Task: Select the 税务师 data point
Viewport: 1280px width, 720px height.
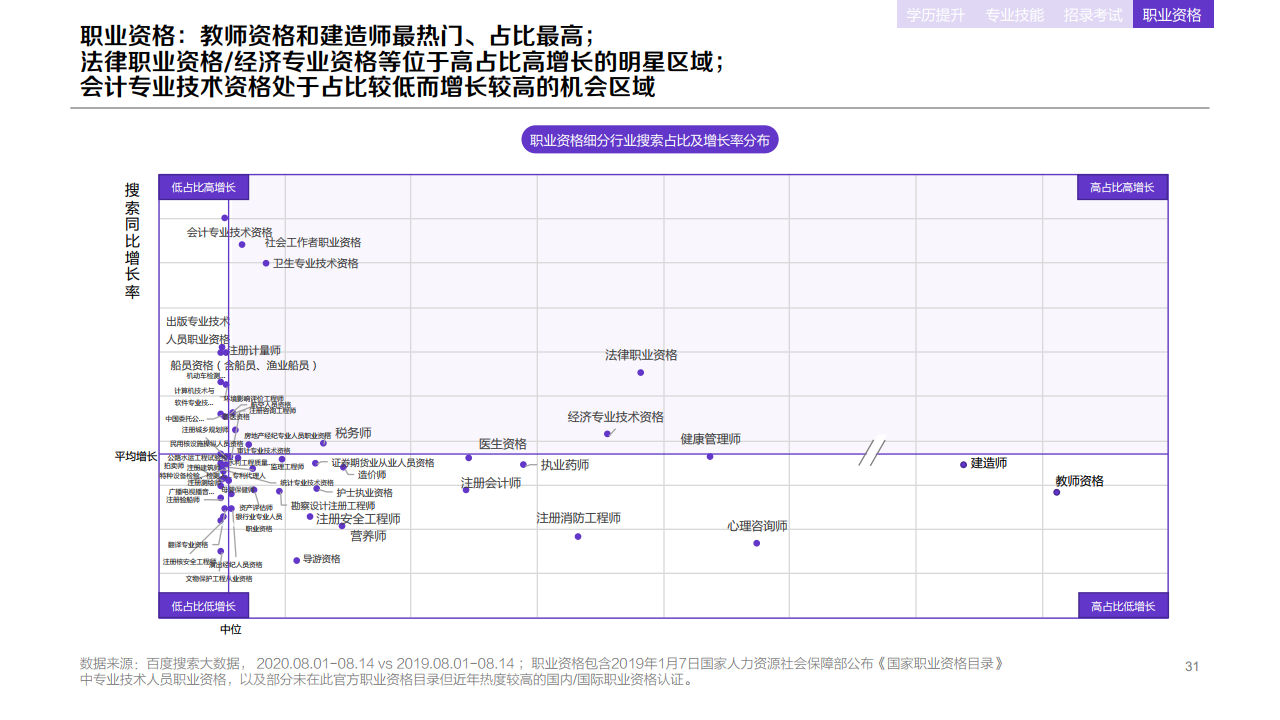Action: tap(323, 443)
